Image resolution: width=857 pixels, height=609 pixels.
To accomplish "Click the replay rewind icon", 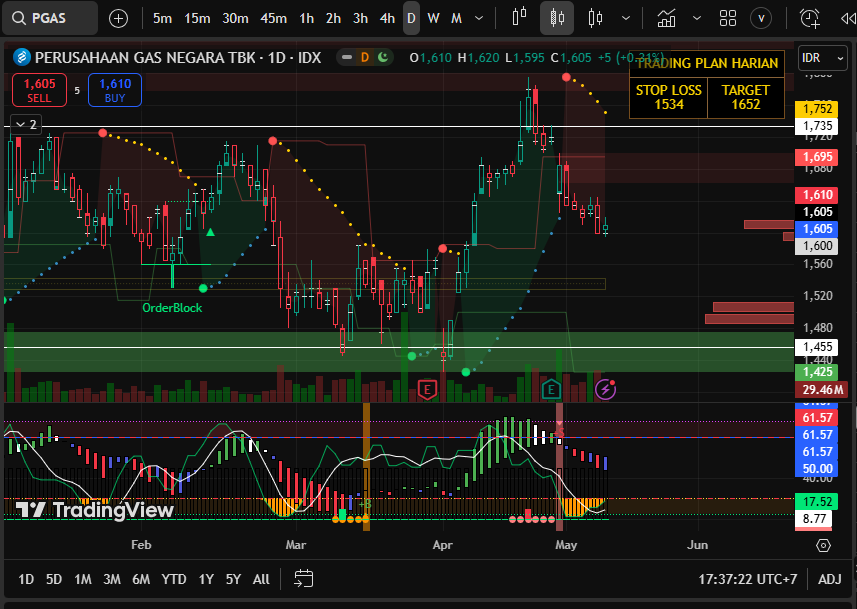I will (848, 19).
